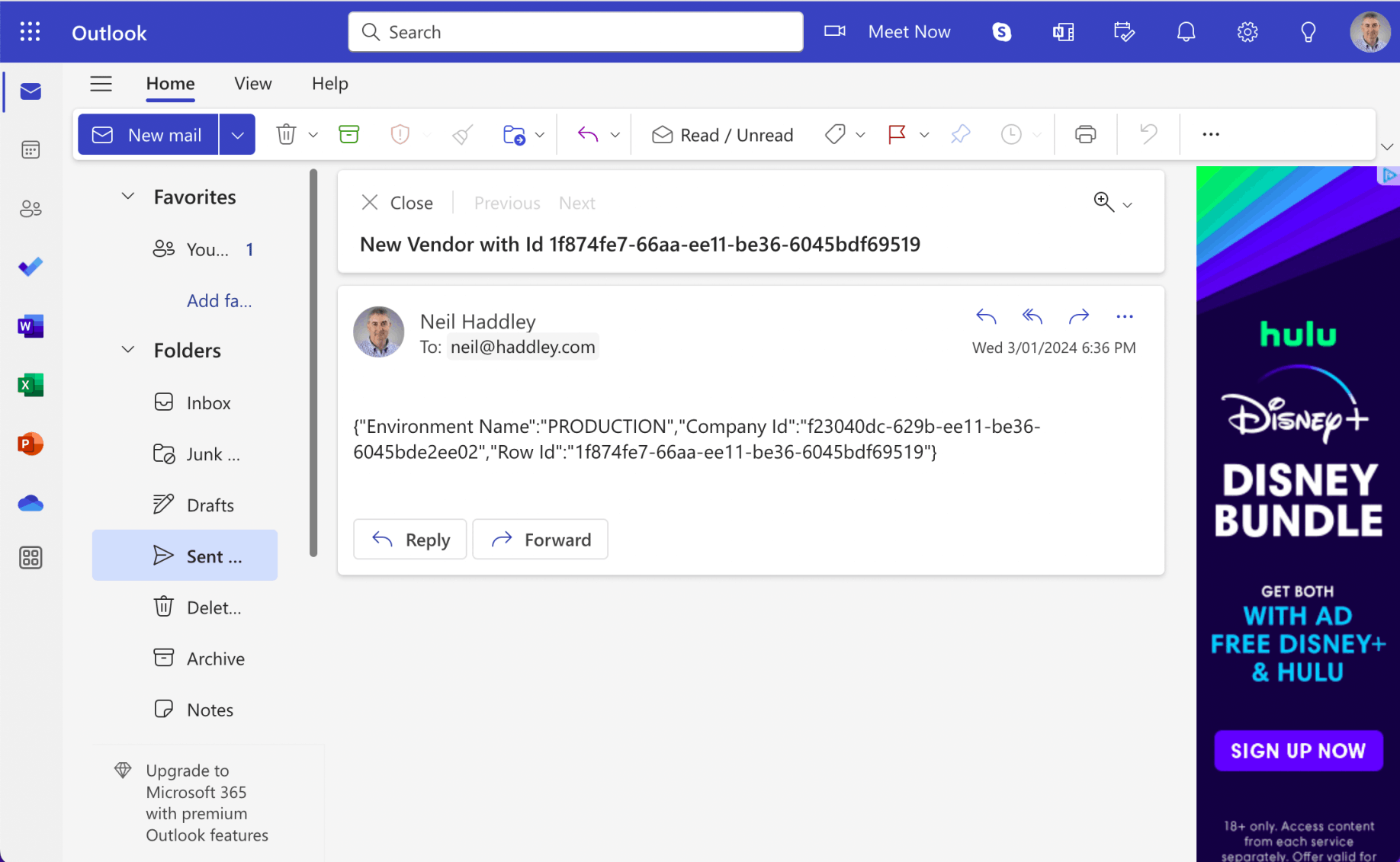Open People in the left rail
Screen dimensions: 1400x862
(31, 209)
